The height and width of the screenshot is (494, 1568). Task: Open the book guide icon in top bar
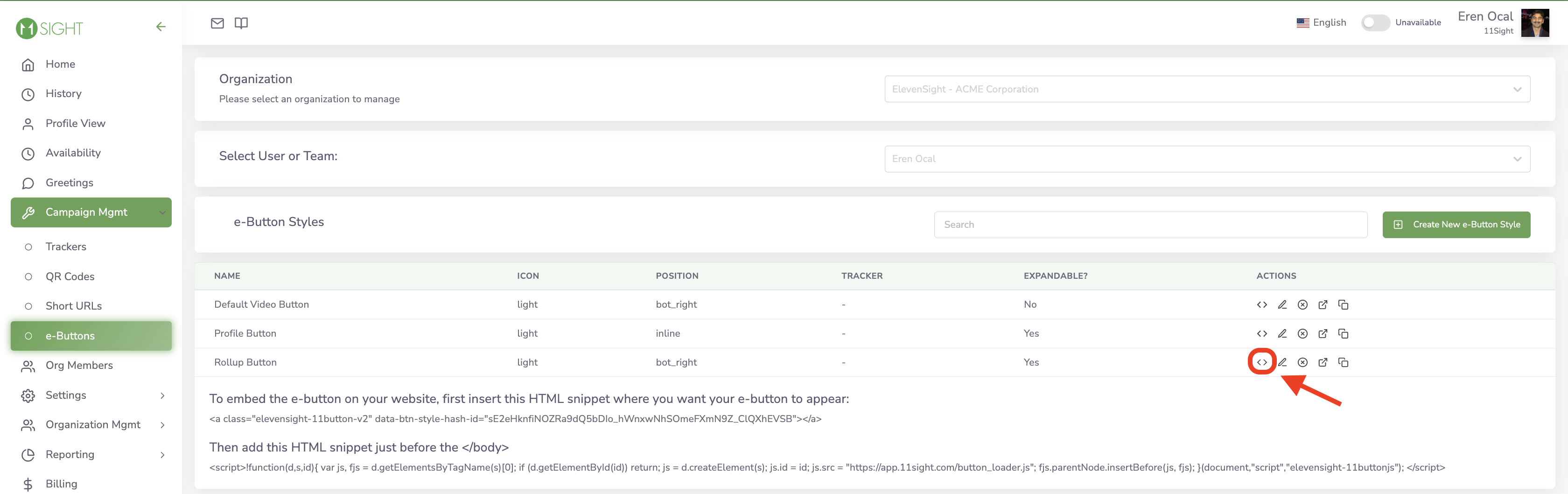241,23
